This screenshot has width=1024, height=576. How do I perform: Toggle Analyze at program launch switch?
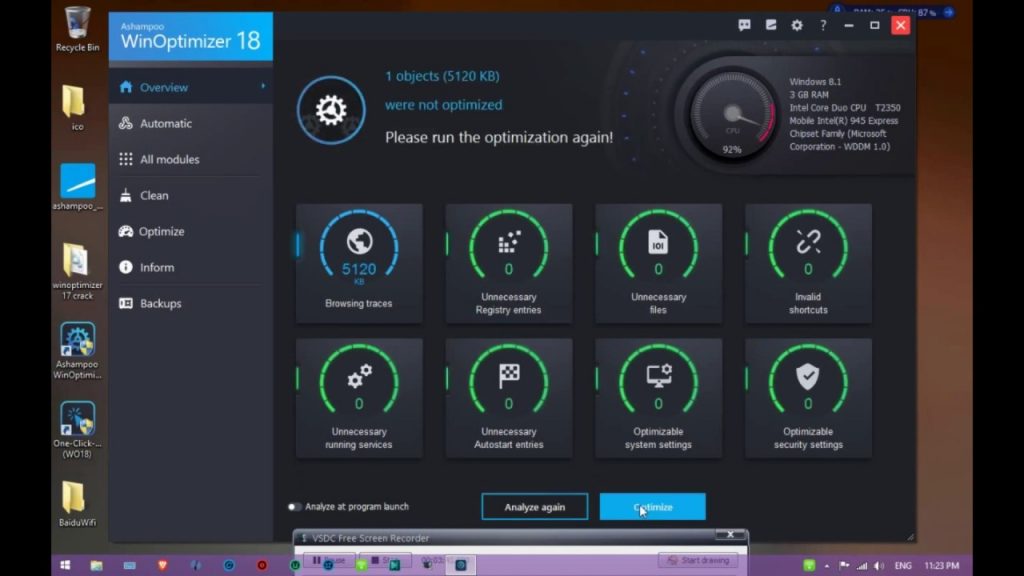tap(294, 507)
